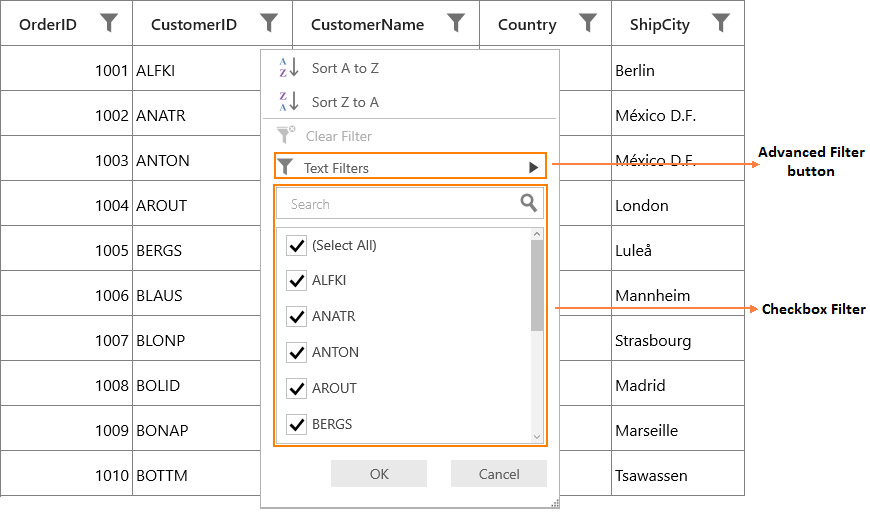870x518 pixels.
Task: Select the OrderID cell 1007
Action: pyautogui.click(x=67, y=338)
